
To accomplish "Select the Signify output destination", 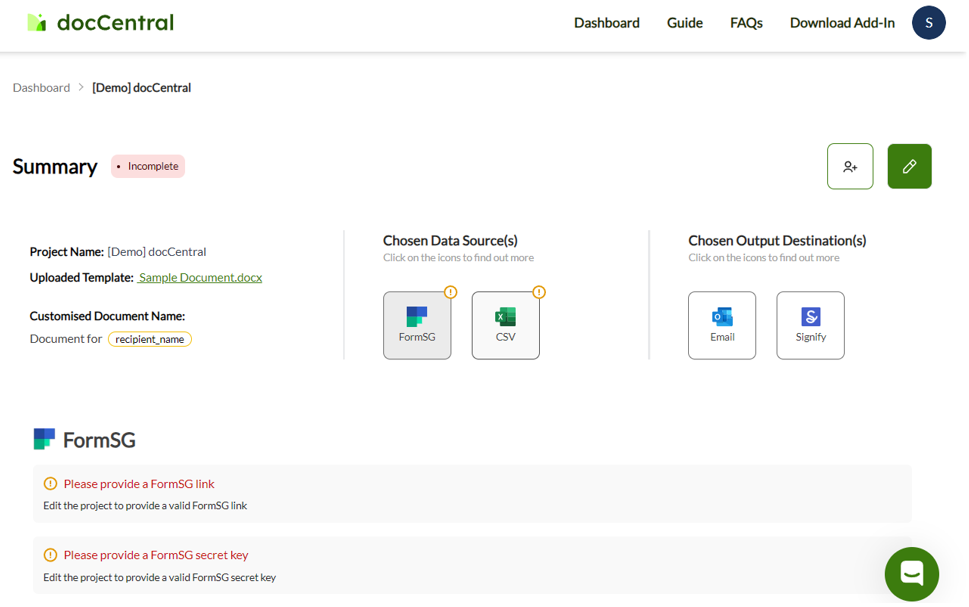I will pos(810,325).
